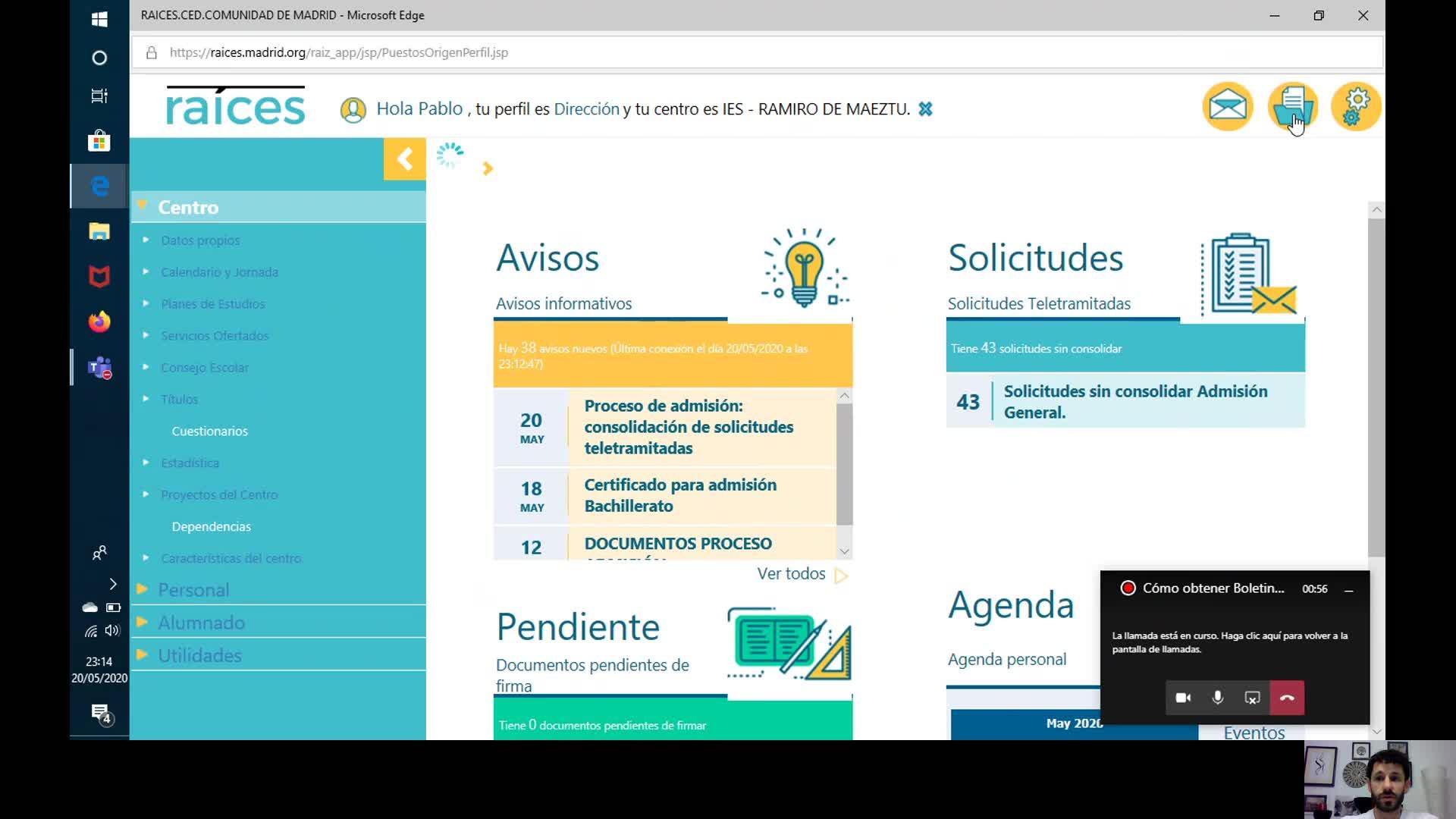
Task: Click the Ver todos link under Avisos
Action: [x=792, y=574]
